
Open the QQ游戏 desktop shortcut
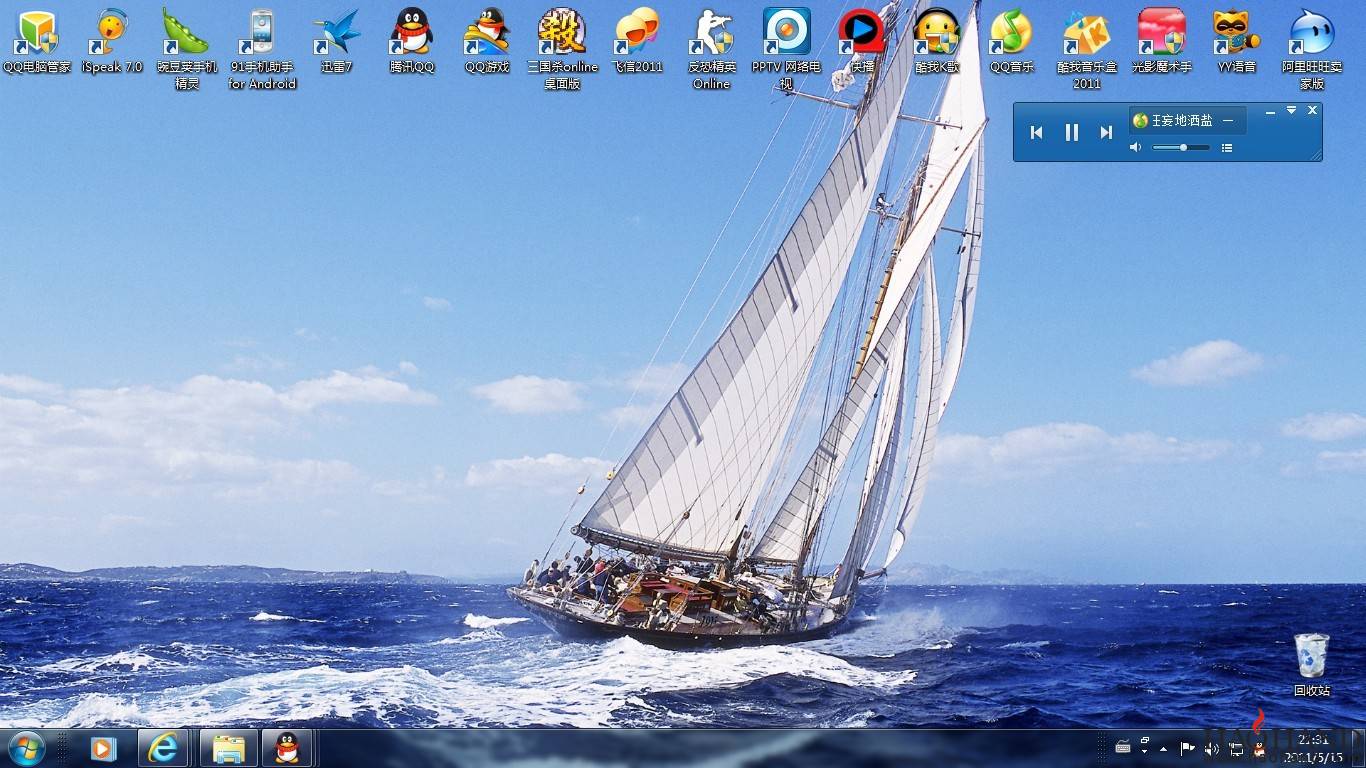(x=487, y=42)
